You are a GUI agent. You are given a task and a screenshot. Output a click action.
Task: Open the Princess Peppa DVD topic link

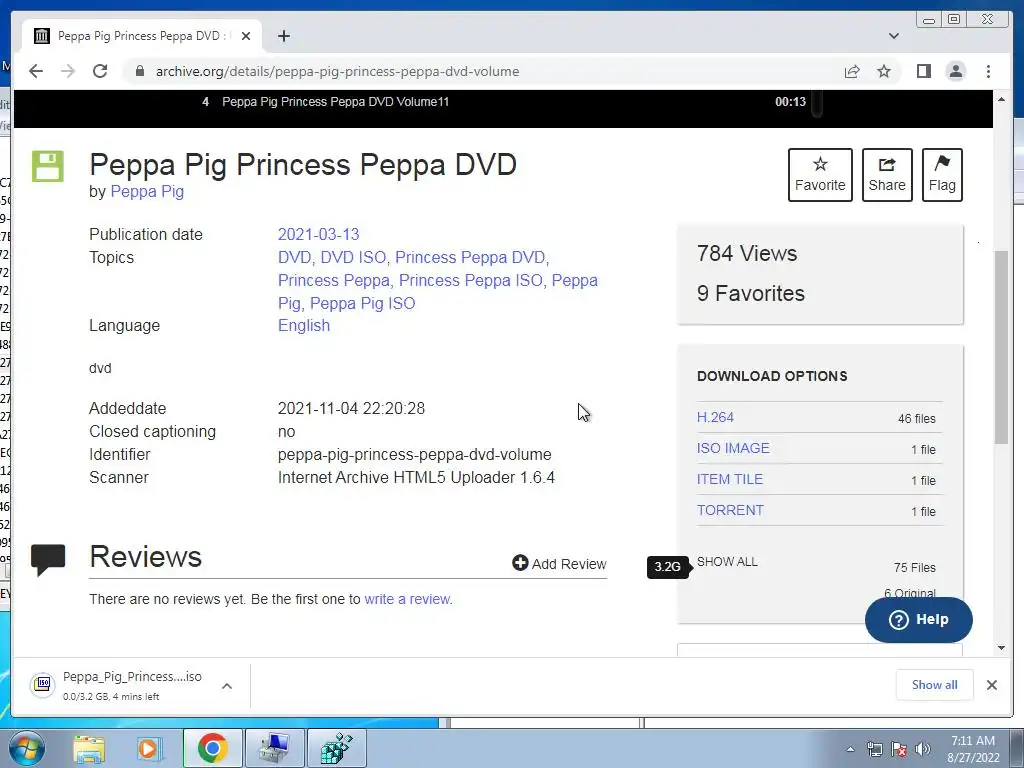click(x=470, y=257)
